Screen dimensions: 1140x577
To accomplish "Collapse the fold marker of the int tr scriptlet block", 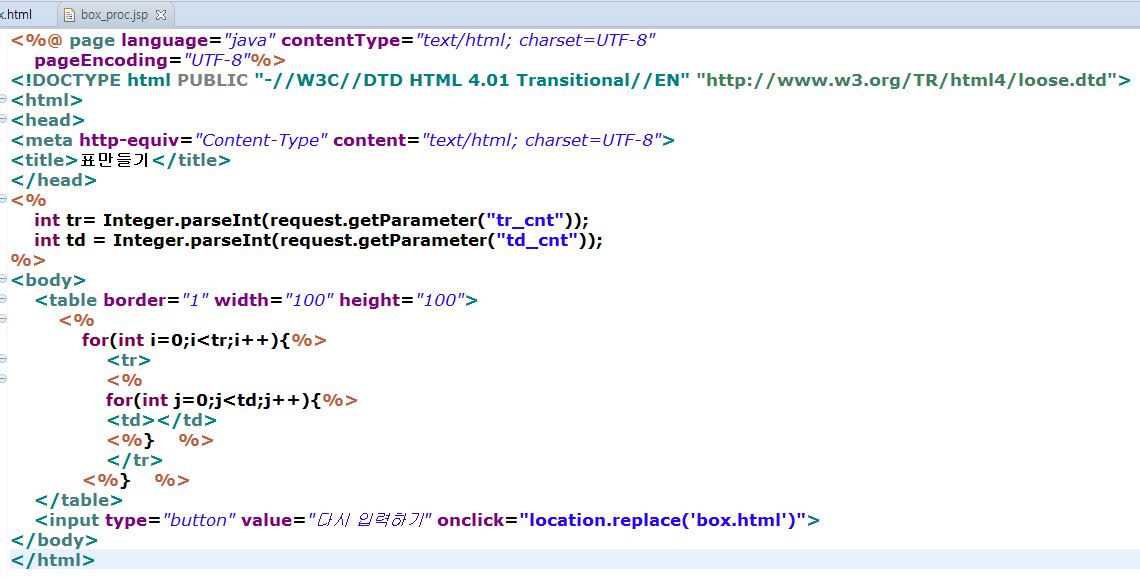I will (x=4, y=198).
